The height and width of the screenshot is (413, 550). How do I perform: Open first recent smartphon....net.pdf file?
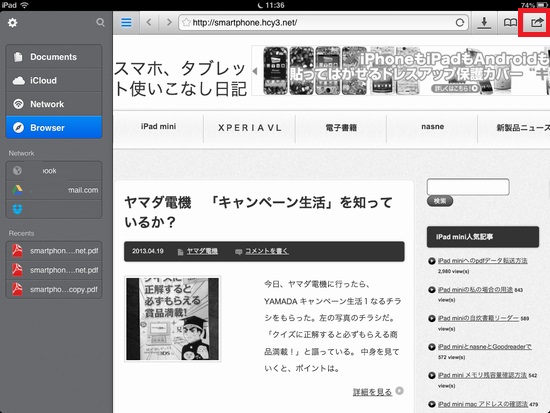click(54, 251)
